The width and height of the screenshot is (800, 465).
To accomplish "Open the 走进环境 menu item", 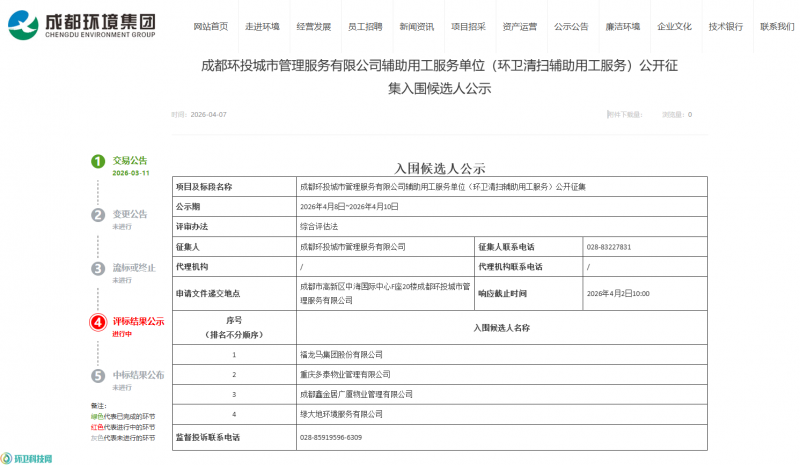I will click(262, 26).
